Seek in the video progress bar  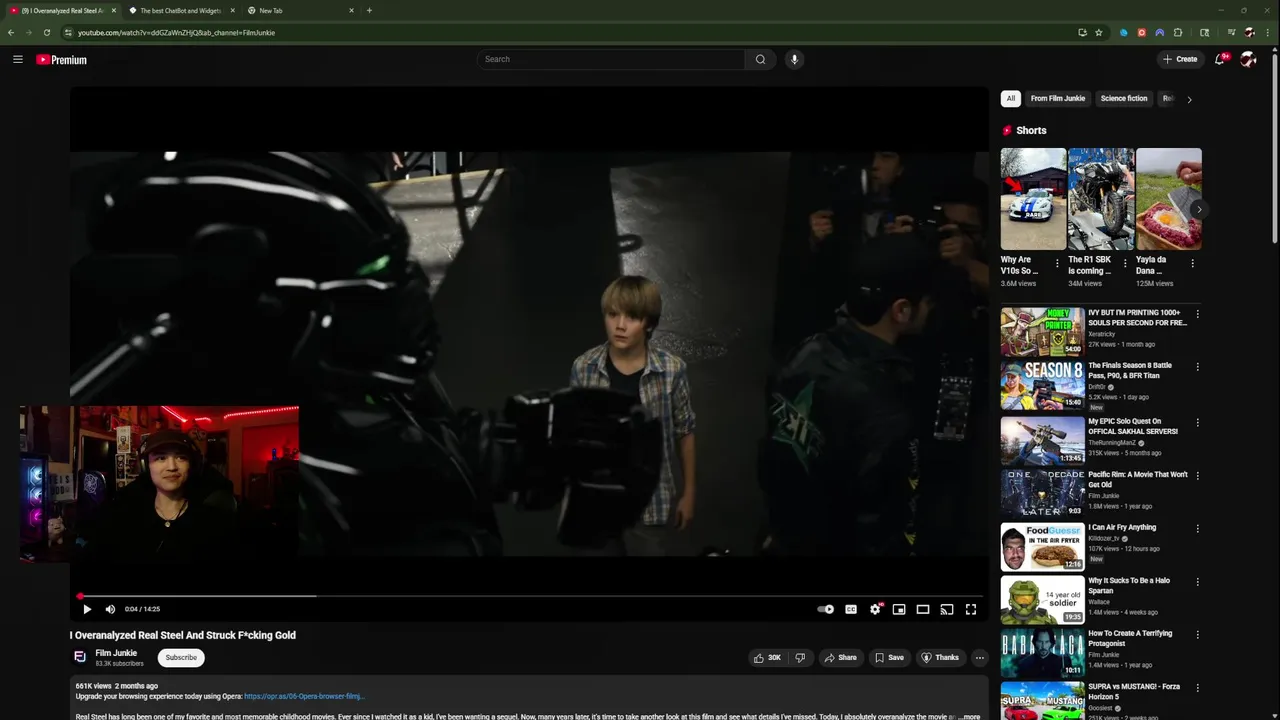pyautogui.click(x=530, y=596)
